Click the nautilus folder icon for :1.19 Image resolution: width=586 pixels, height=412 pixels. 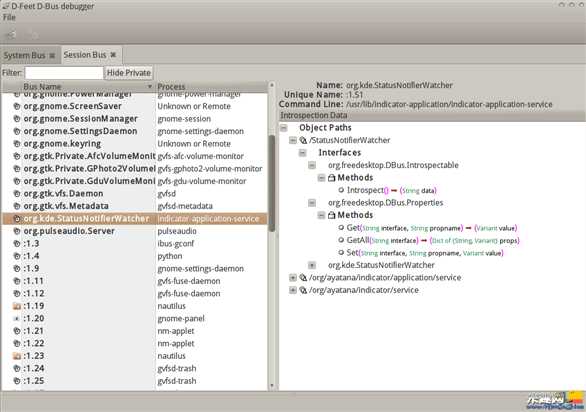point(17,306)
